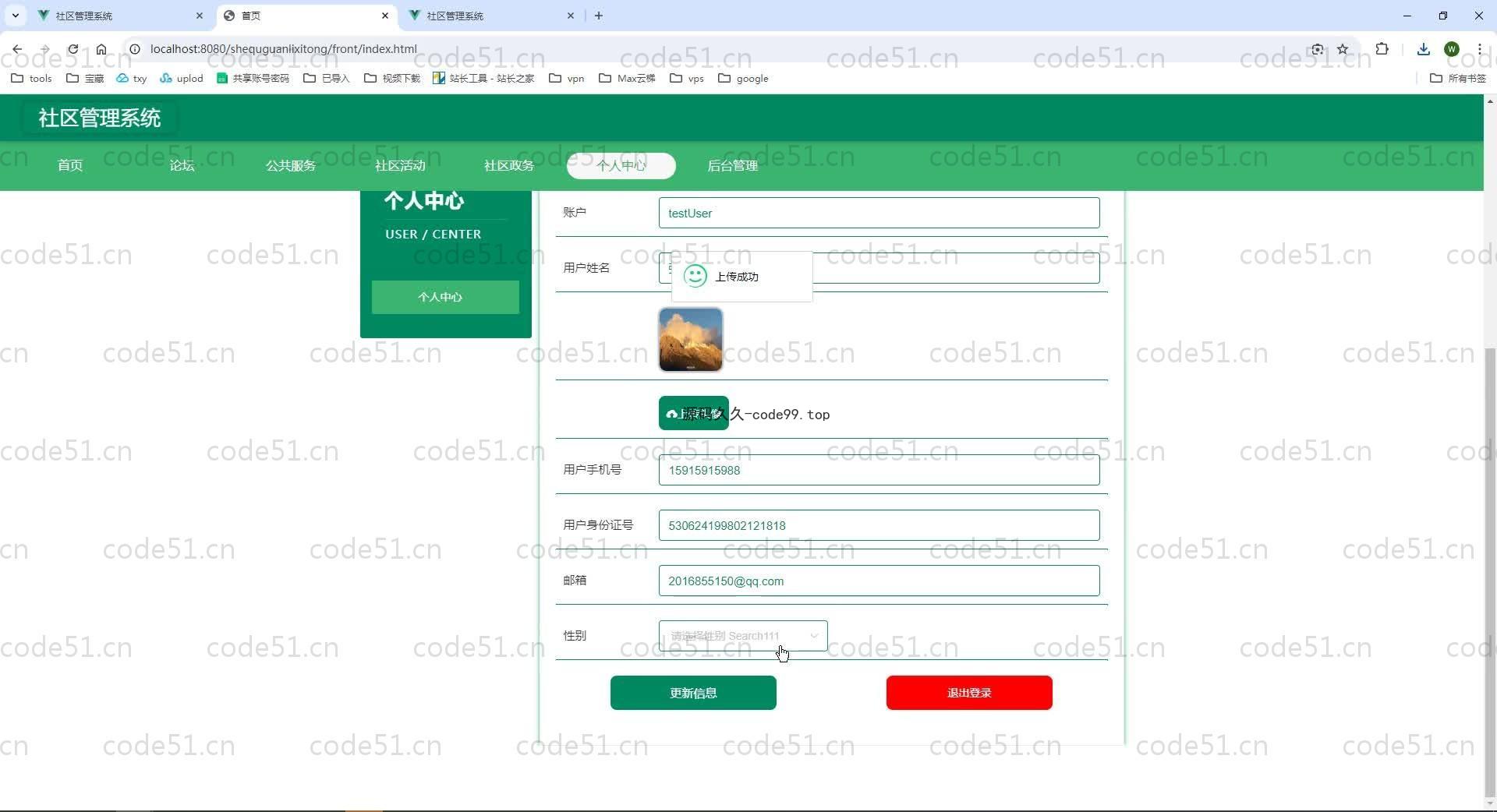Click the 社区管理系统 site title
Screen dimensions: 1497x812
(x=100, y=118)
